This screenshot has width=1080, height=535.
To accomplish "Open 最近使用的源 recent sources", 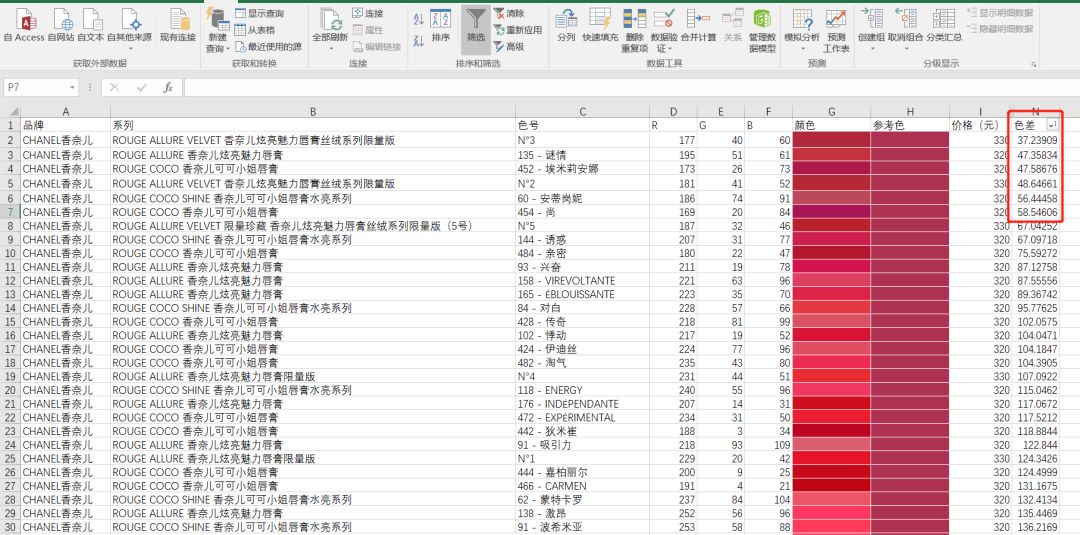I will (268, 47).
